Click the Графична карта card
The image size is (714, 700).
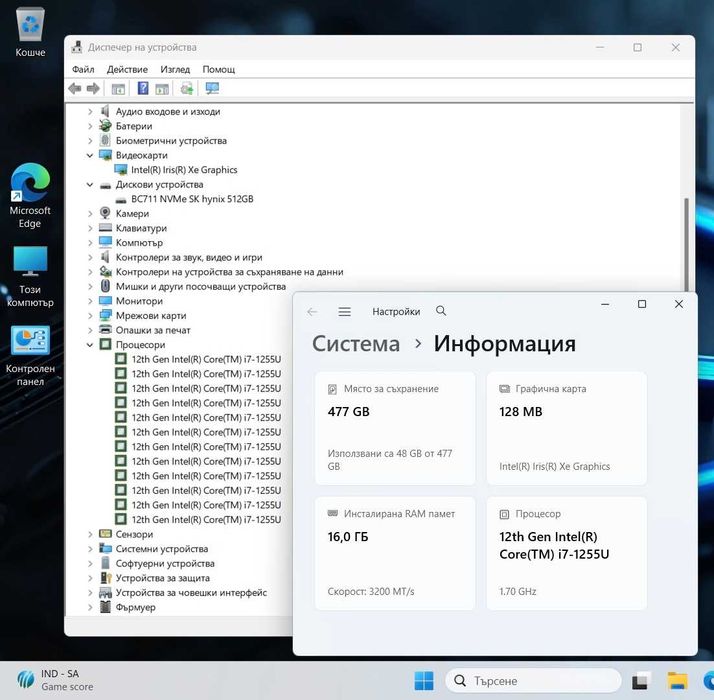tap(566, 428)
